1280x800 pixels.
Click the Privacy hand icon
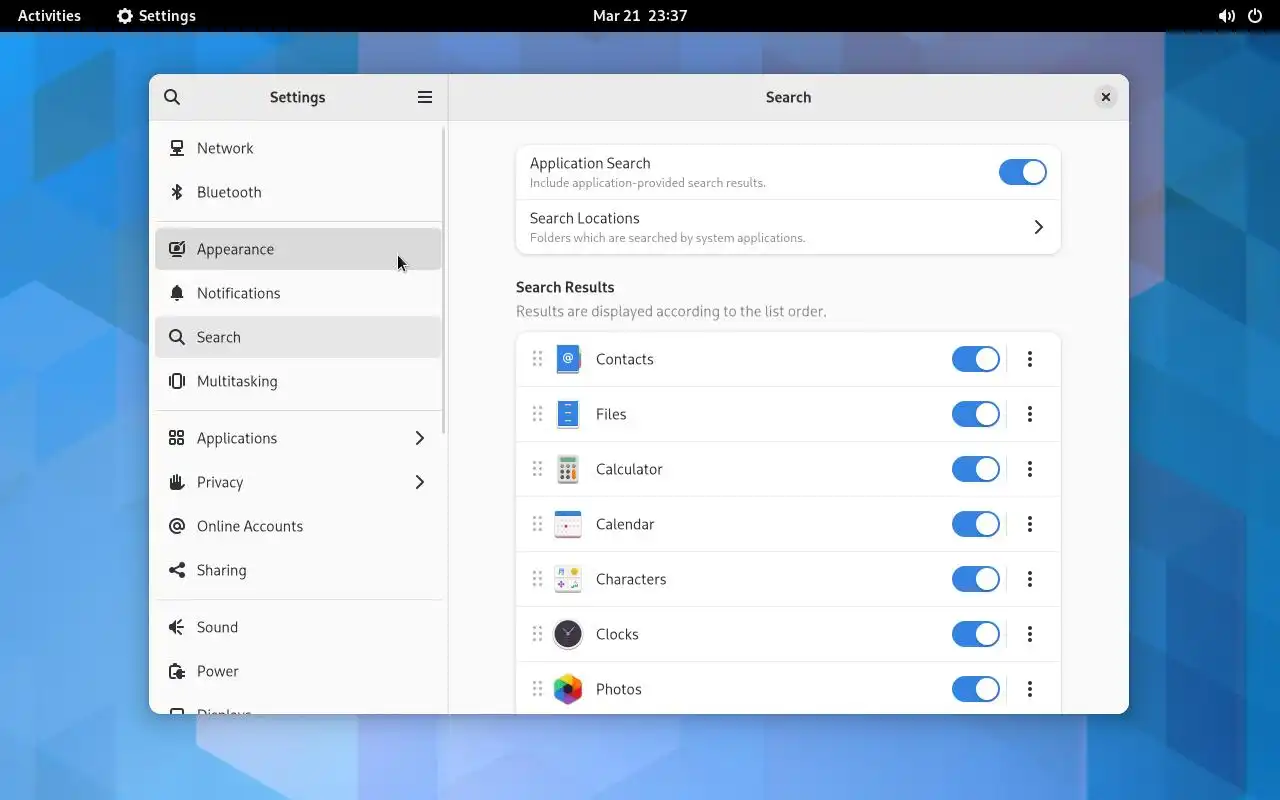click(177, 482)
